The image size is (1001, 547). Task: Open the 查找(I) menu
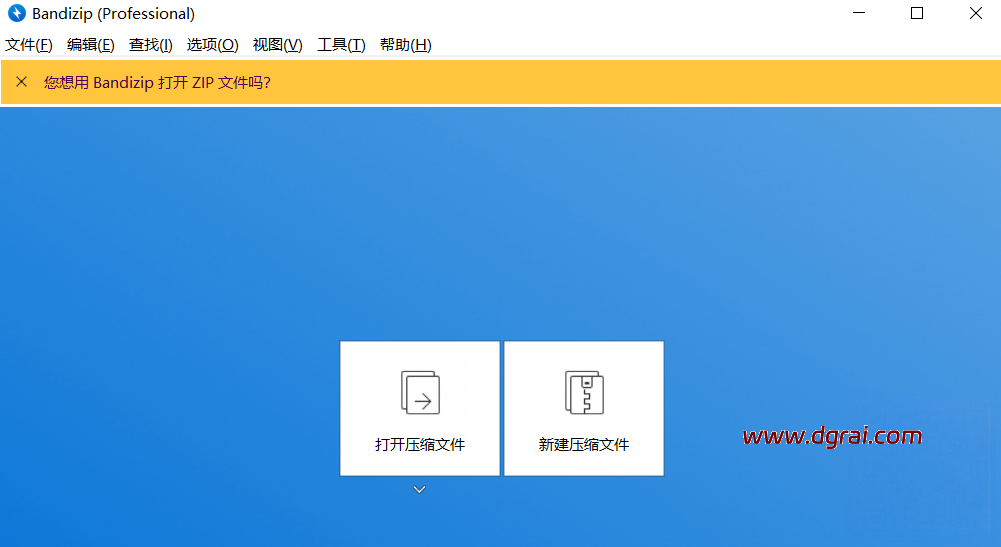[x=151, y=45]
